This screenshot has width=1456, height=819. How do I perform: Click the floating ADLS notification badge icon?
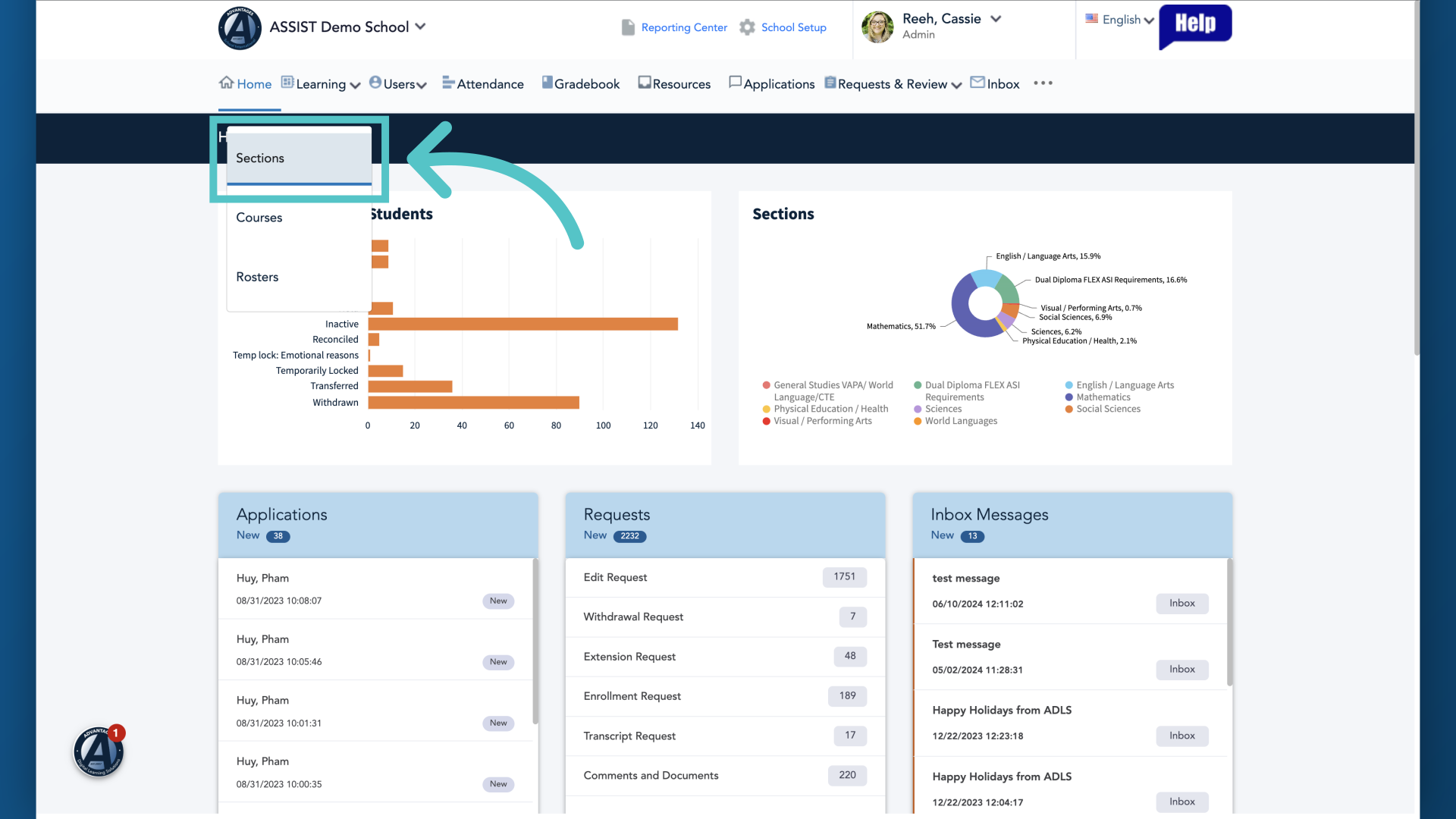pos(99,751)
